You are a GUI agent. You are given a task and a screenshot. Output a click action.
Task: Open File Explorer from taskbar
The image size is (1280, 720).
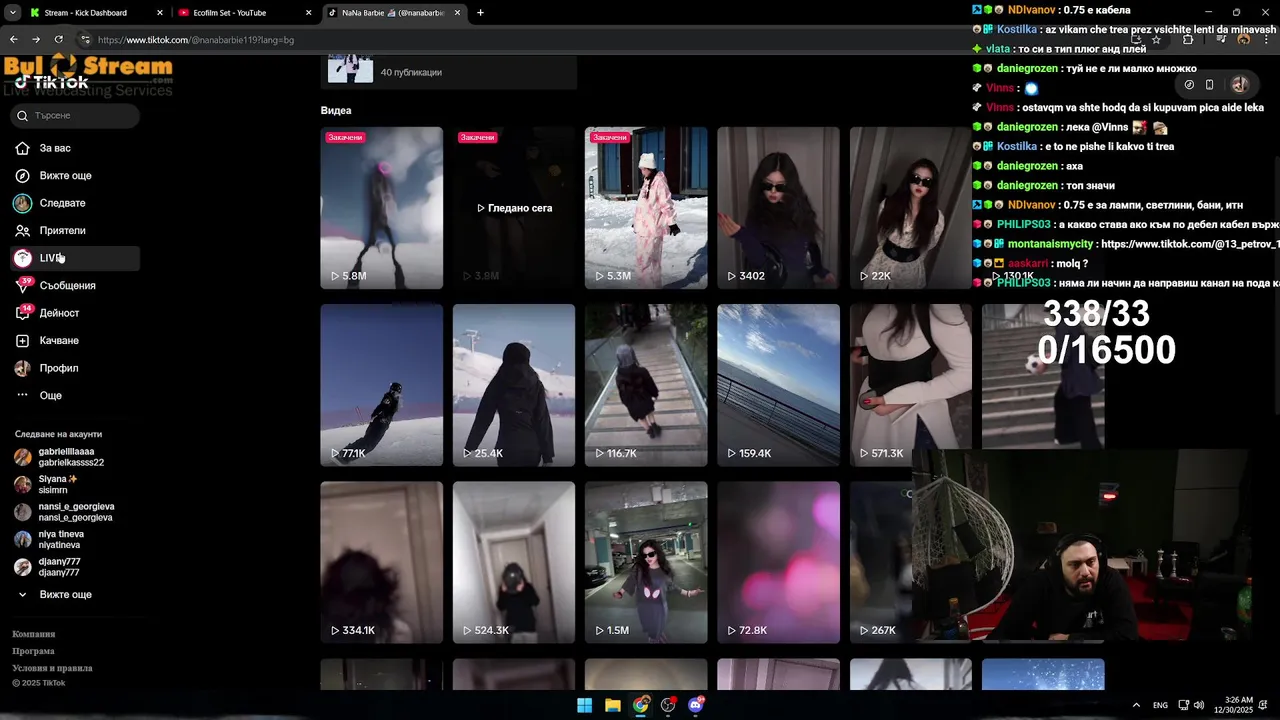(613, 705)
